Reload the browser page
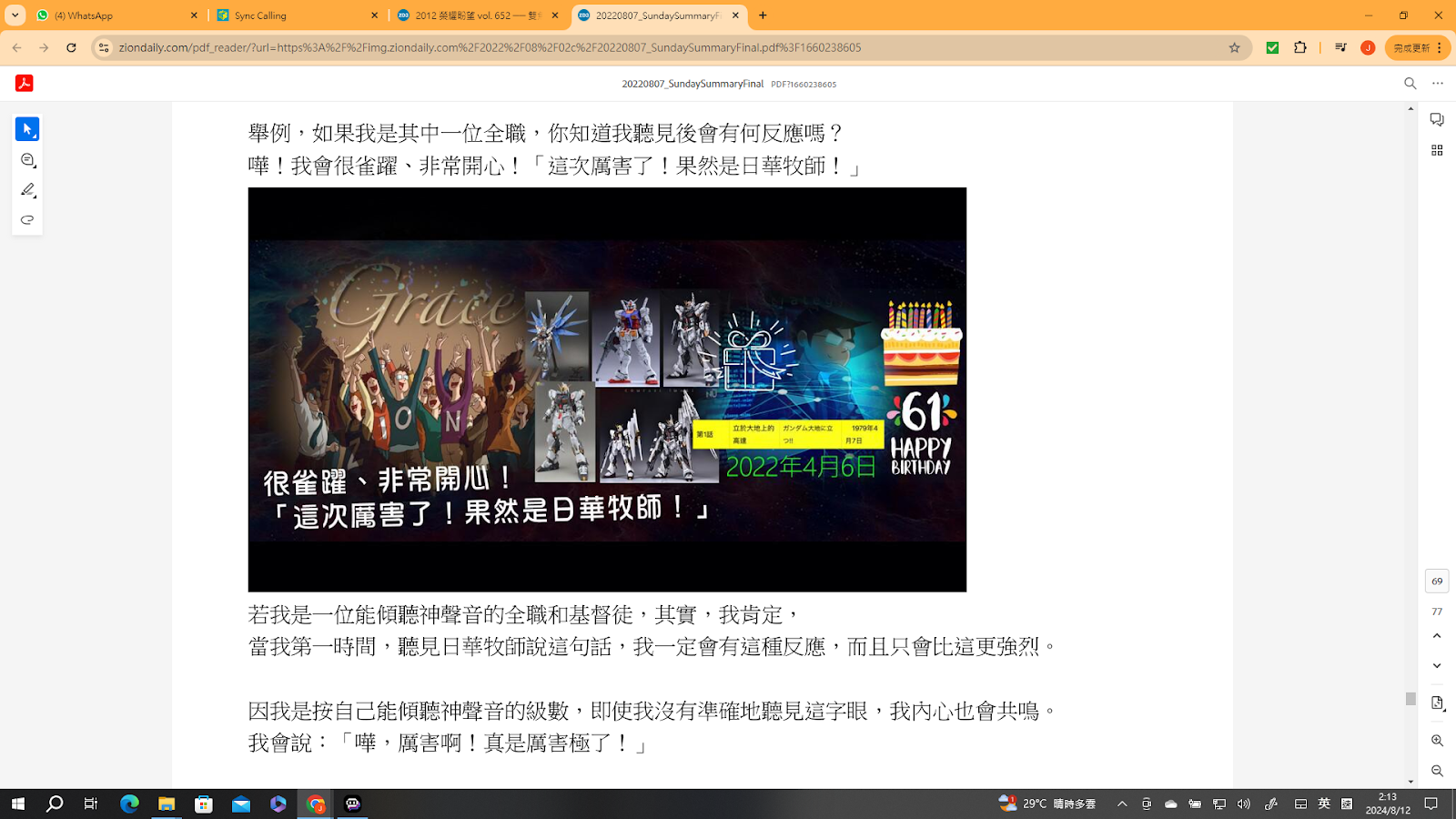The image size is (1456, 819). click(71, 47)
